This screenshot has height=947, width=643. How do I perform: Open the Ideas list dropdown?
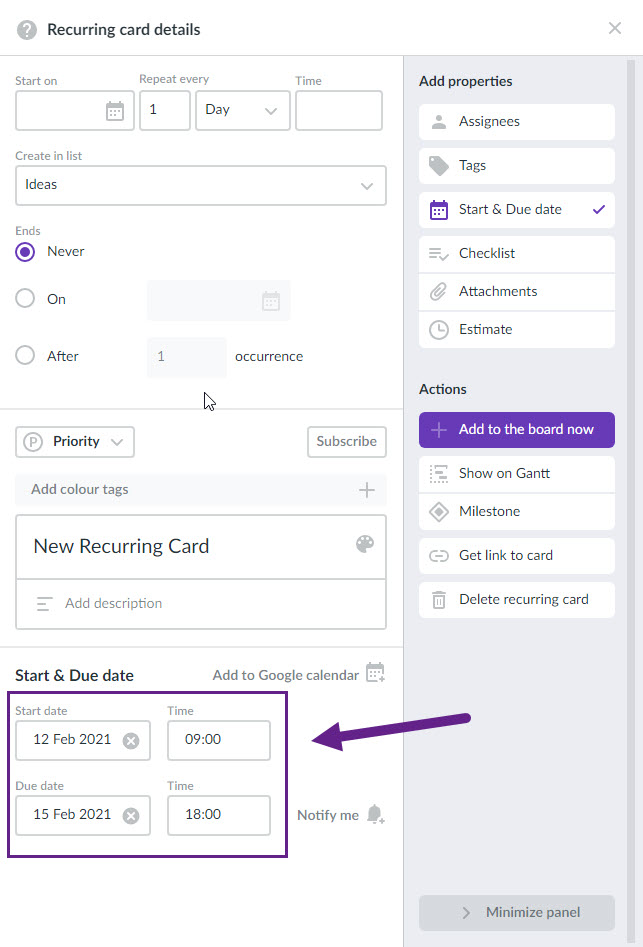(x=201, y=185)
